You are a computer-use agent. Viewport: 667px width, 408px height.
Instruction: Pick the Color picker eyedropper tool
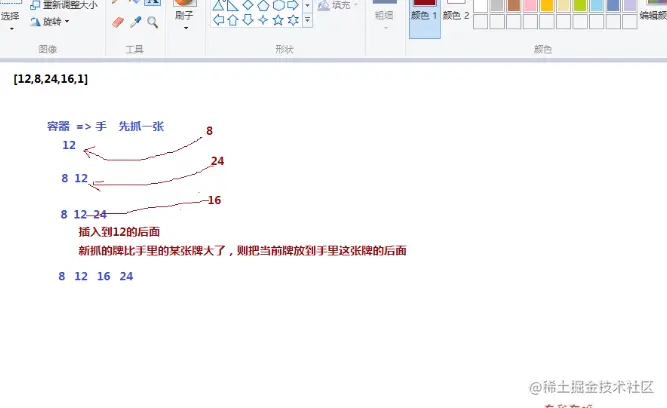click(135, 22)
